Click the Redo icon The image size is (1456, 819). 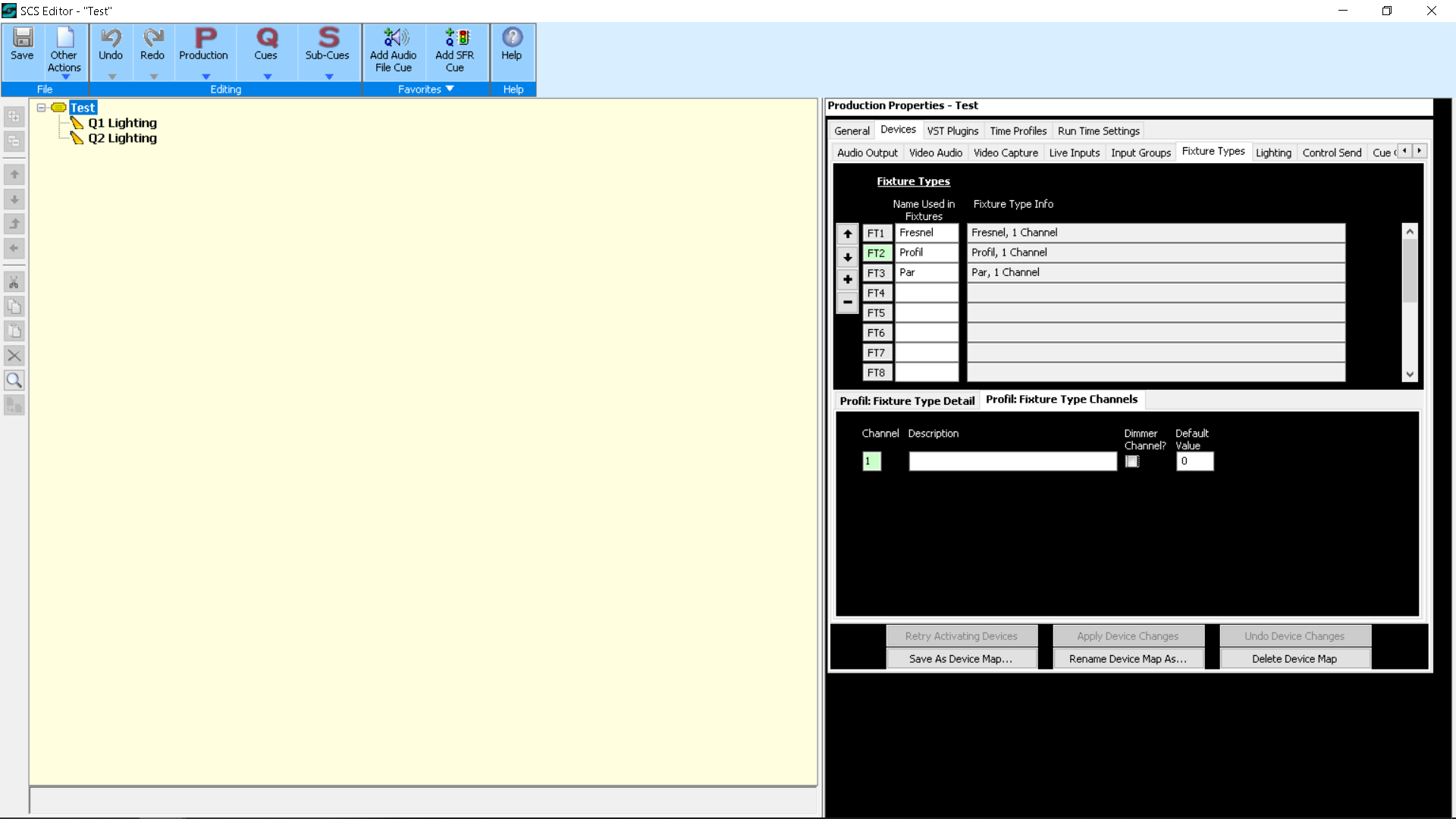pyautogui.click(x=152, y=38)
